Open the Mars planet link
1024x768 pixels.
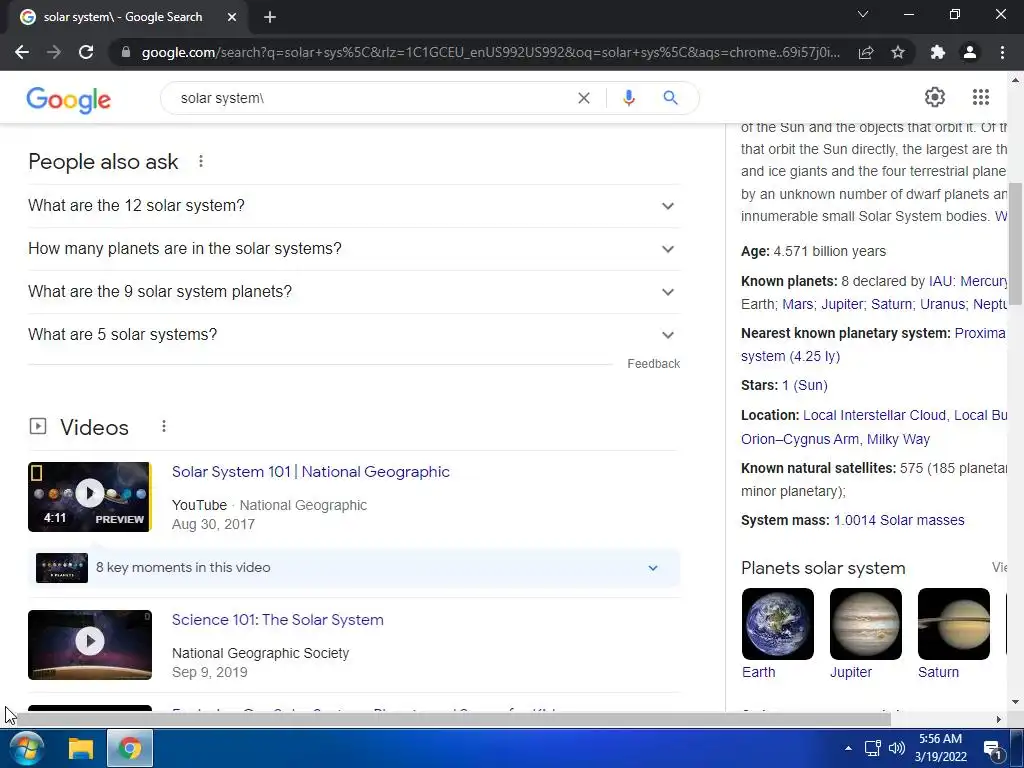797,304
